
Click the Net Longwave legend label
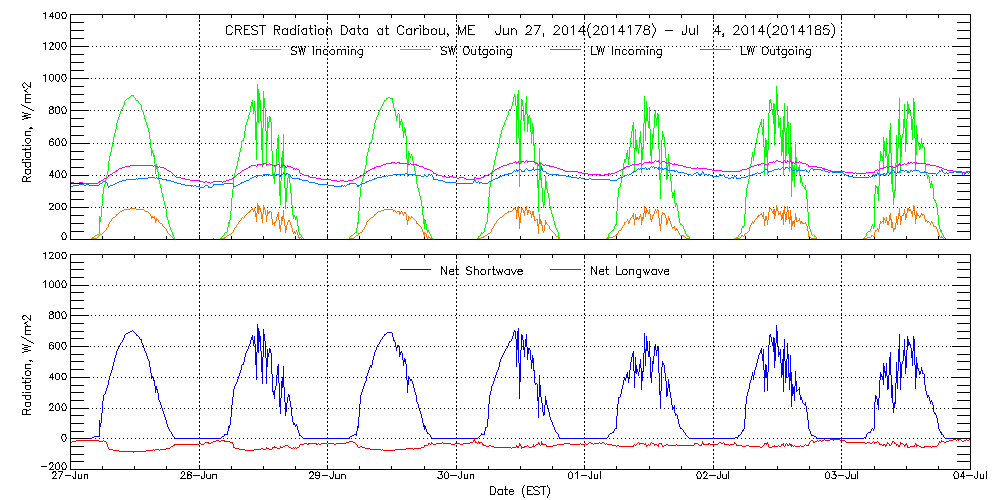coord(628,271)
